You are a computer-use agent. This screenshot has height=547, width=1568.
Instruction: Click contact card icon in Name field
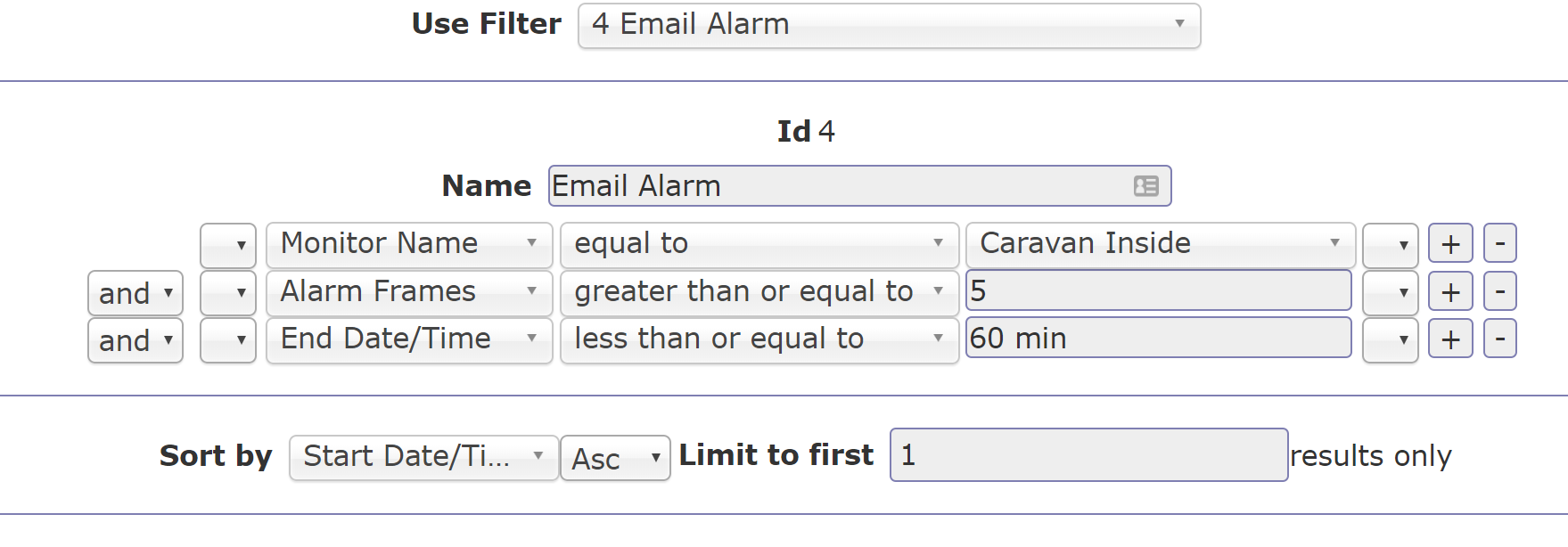point(1145,185)
